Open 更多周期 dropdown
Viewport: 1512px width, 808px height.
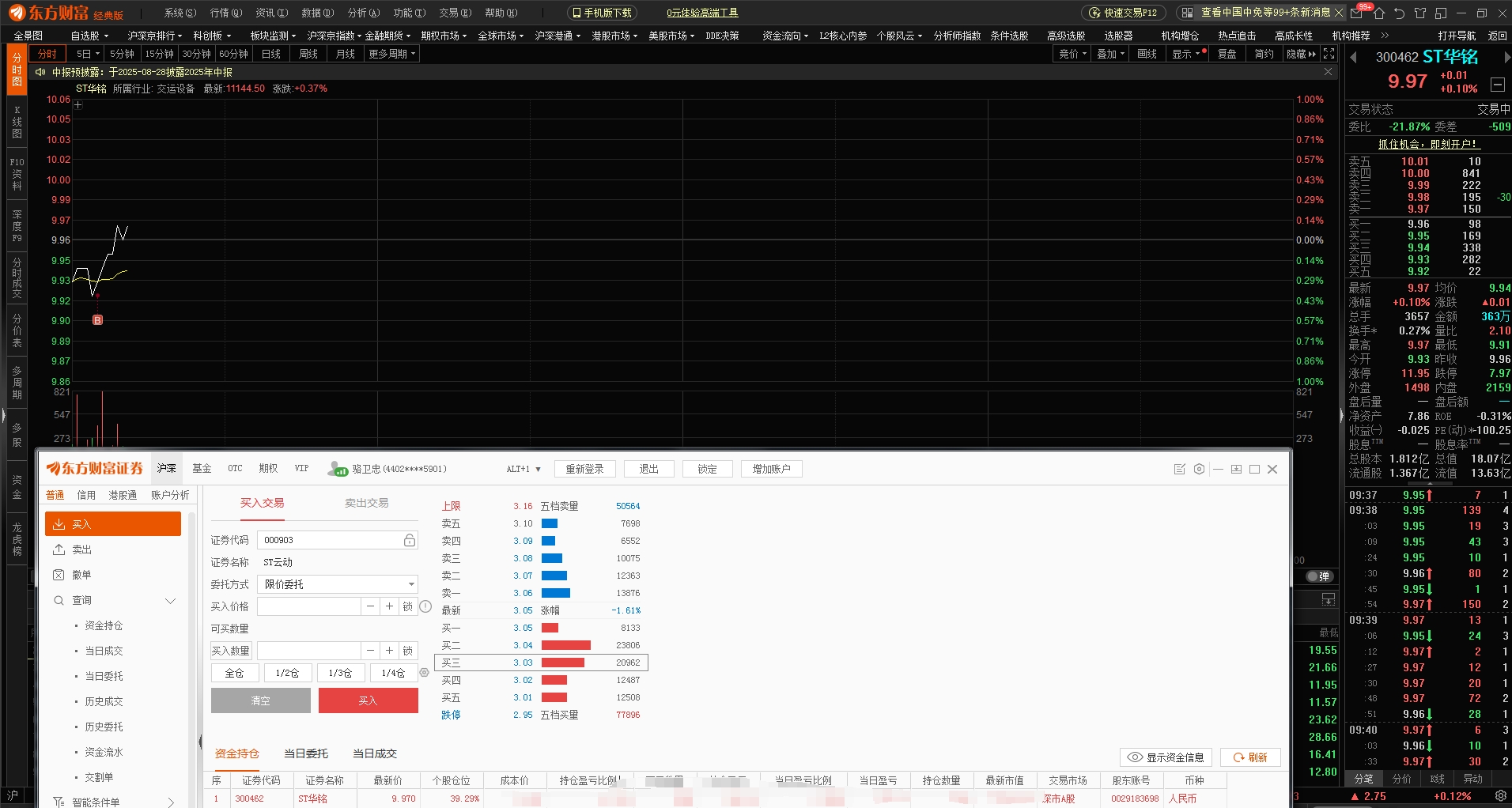pyautogui.click(x=391, y=54)
